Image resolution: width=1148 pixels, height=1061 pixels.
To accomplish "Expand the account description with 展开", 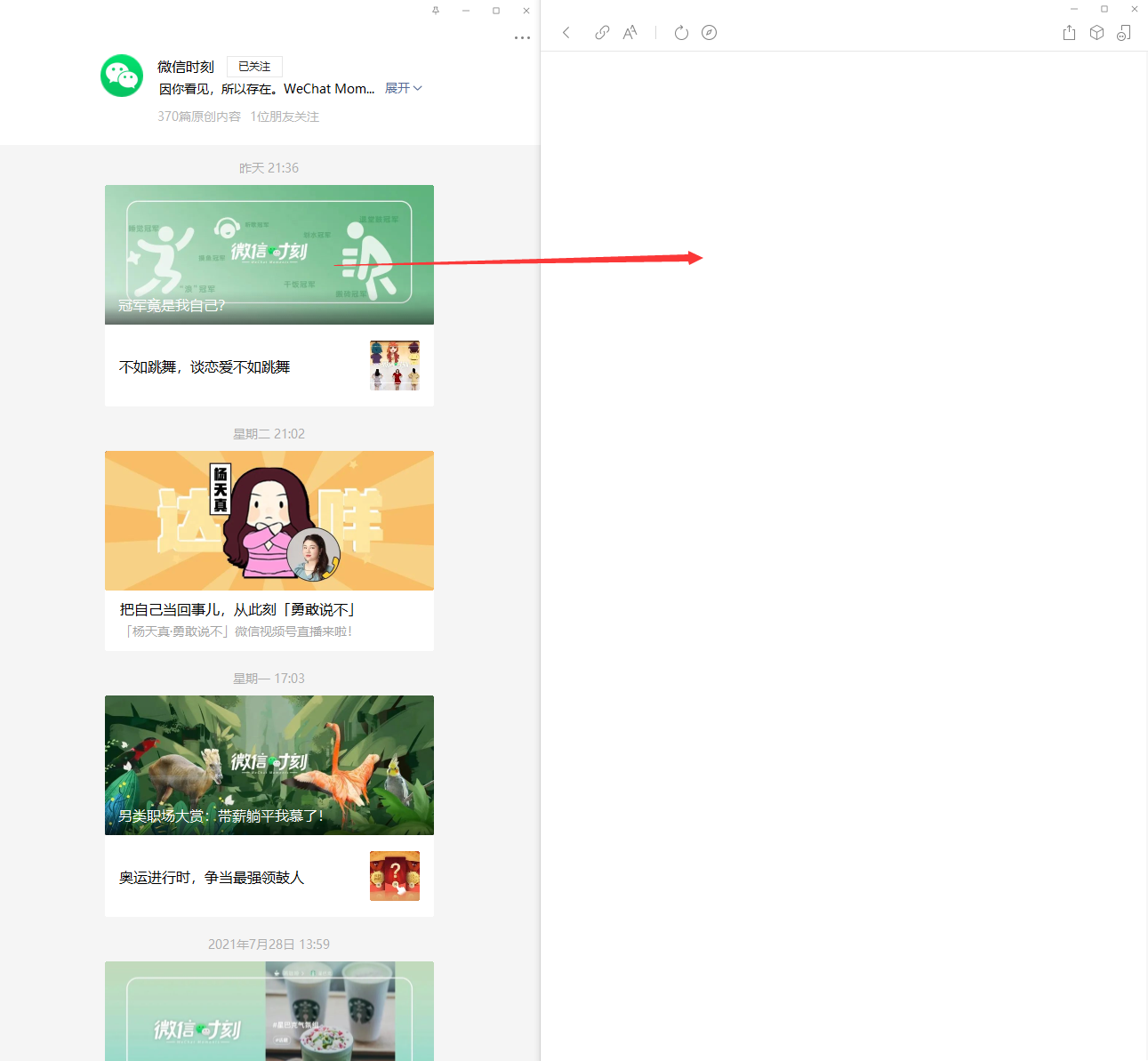I will [x=404, y=88].
